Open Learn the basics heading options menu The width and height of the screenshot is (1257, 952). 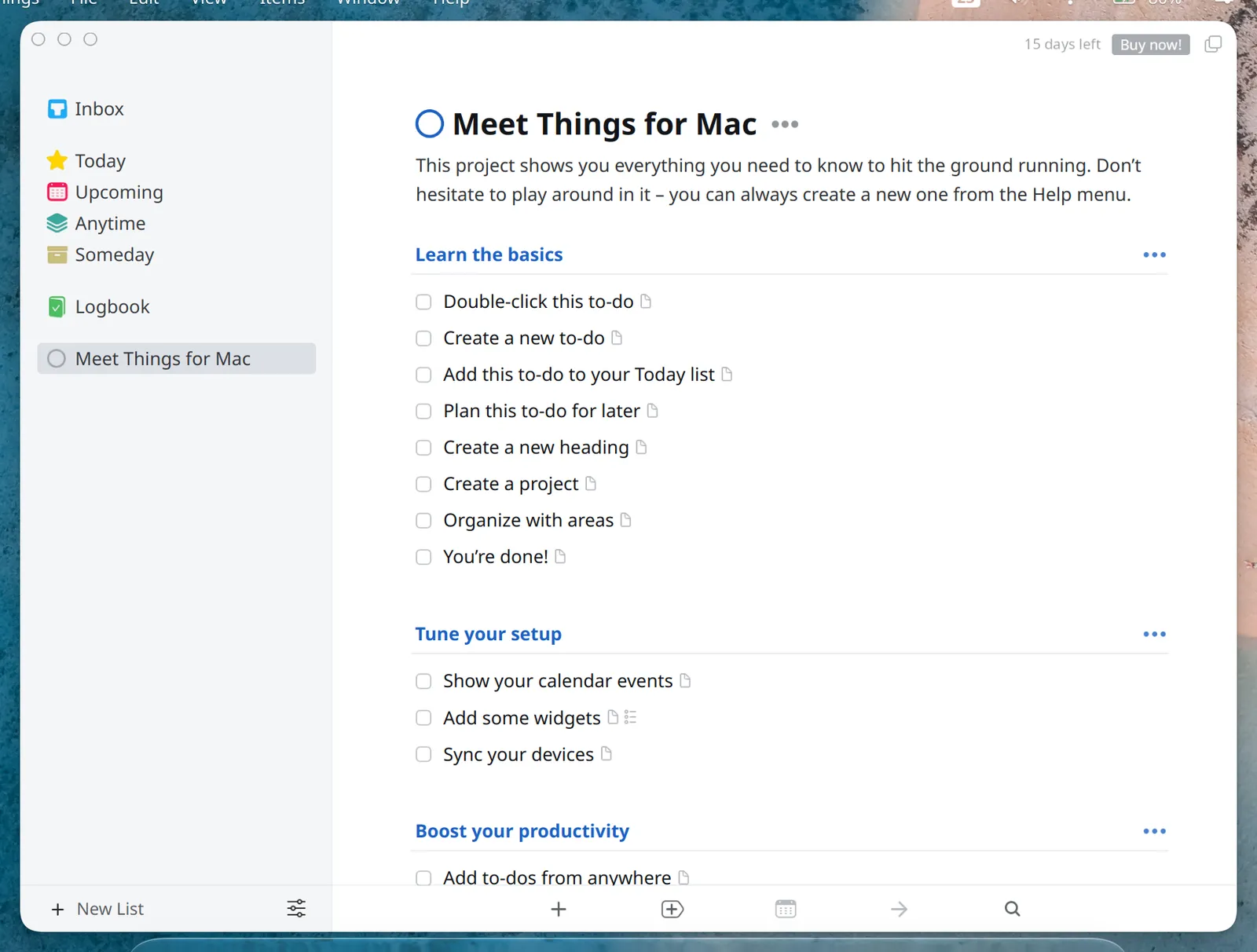click(1154, 254)
